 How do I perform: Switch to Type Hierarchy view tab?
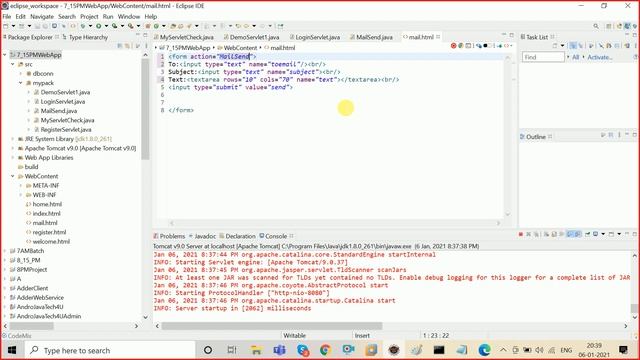coord(85,37)
